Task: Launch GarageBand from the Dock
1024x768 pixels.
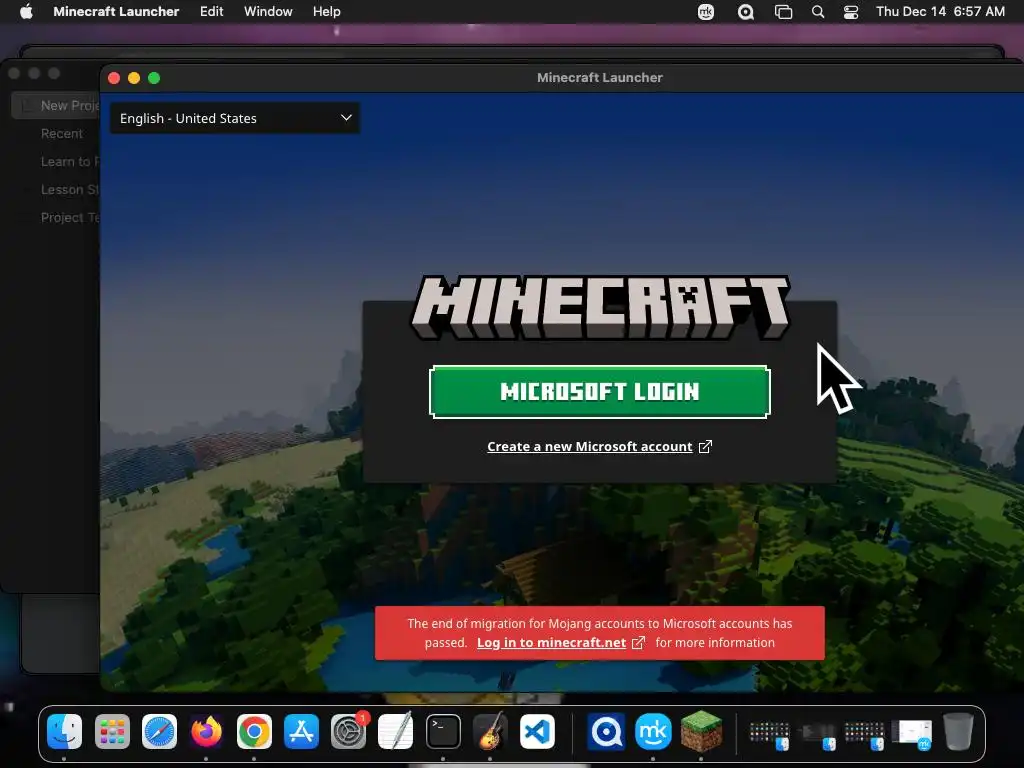Action: (x=490, y=731)
